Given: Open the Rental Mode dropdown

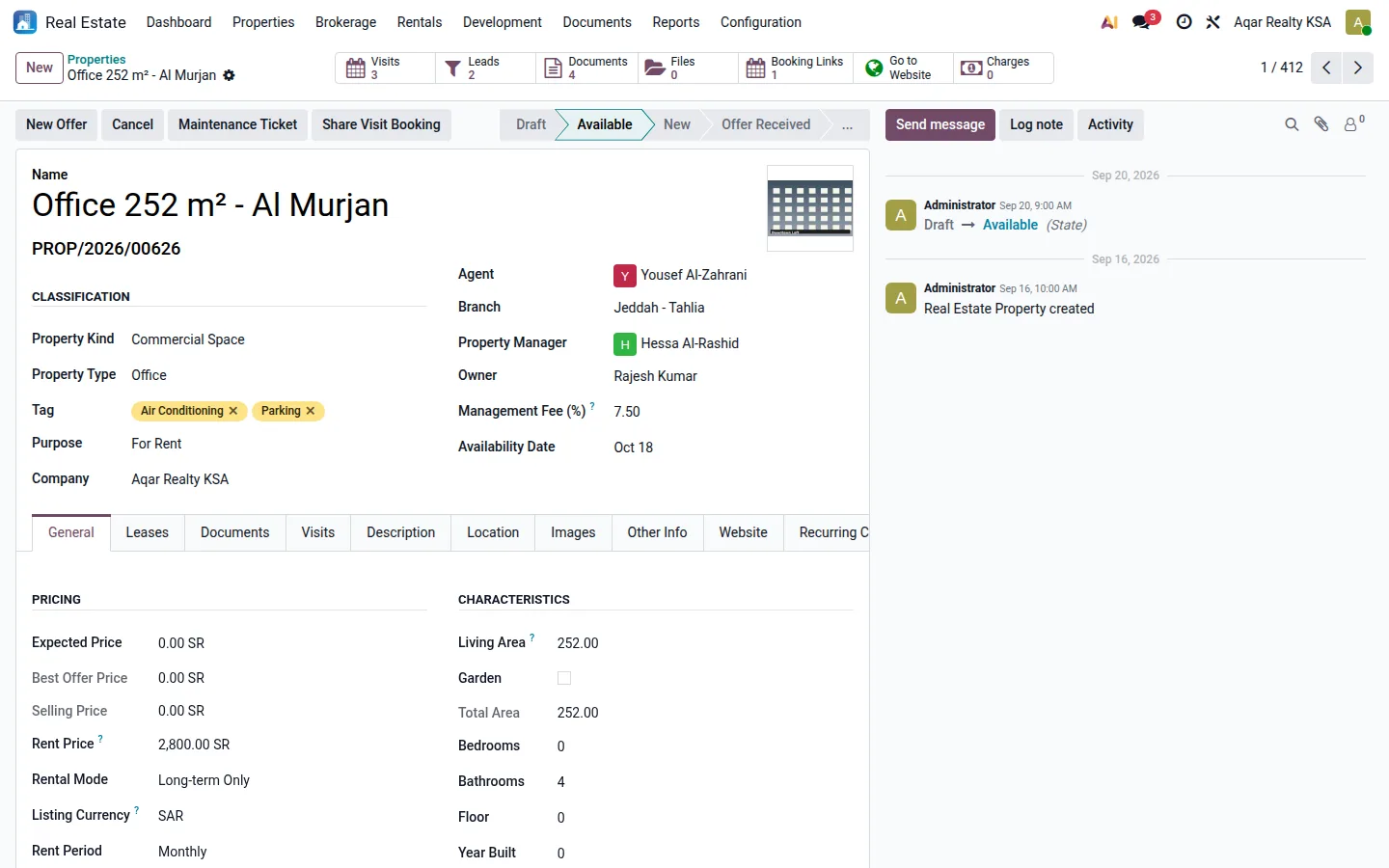Looking at the screenshot, I should (291, 780).
